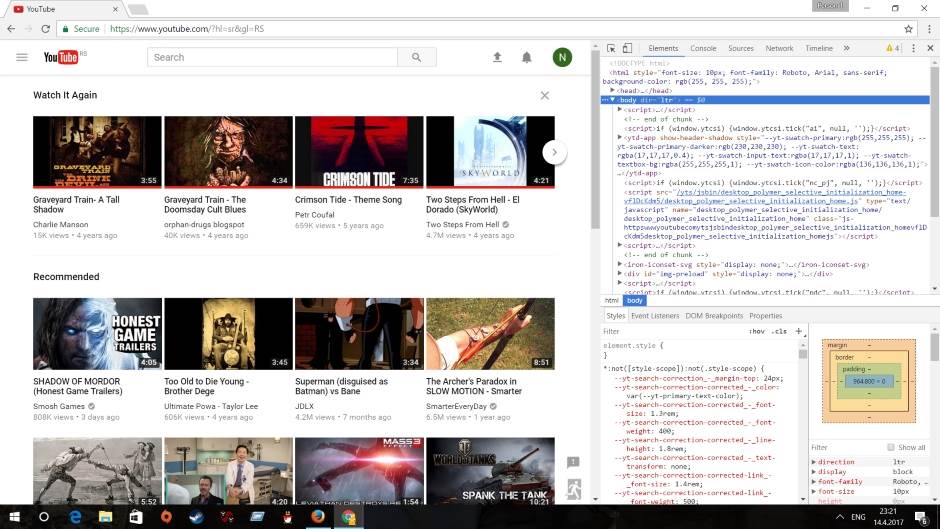Click the Chrome address bar URL

[x=186, y=29]
